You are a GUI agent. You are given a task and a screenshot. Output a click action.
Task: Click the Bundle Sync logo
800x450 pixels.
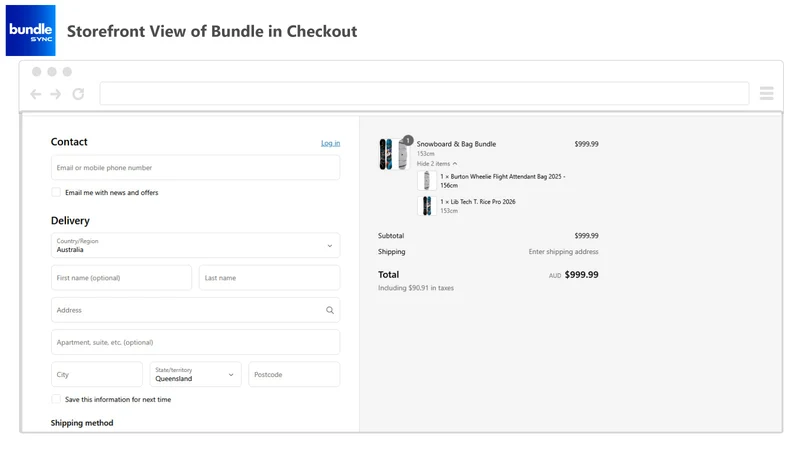coord(31,31)
